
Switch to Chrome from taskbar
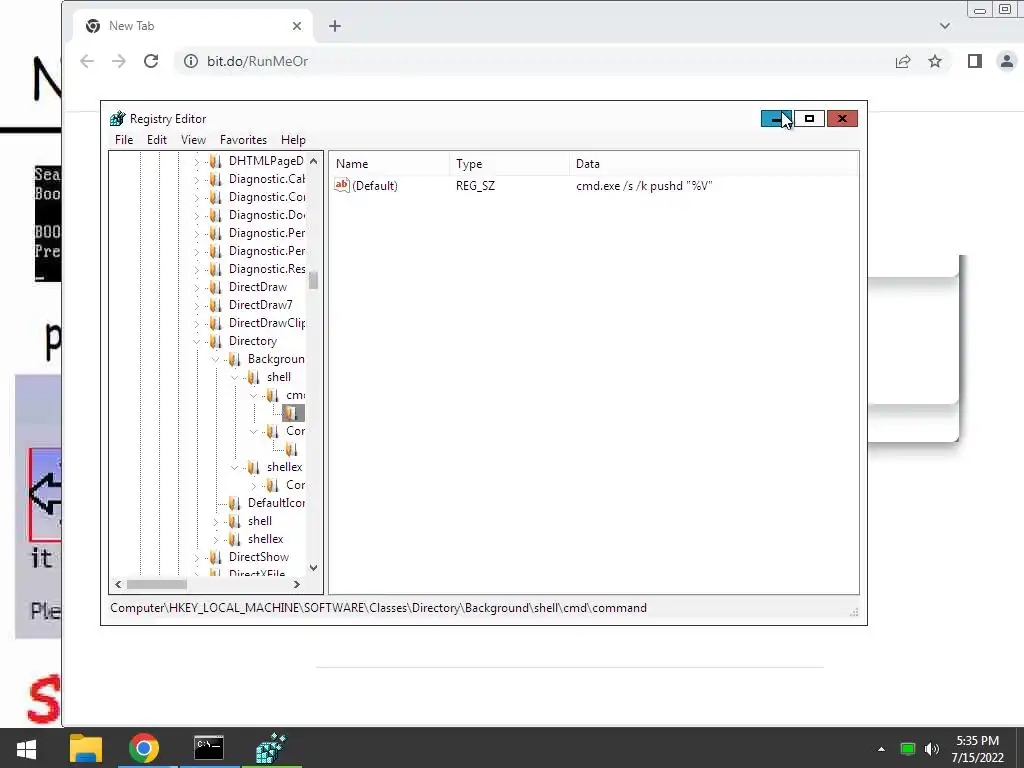point(144,748)
